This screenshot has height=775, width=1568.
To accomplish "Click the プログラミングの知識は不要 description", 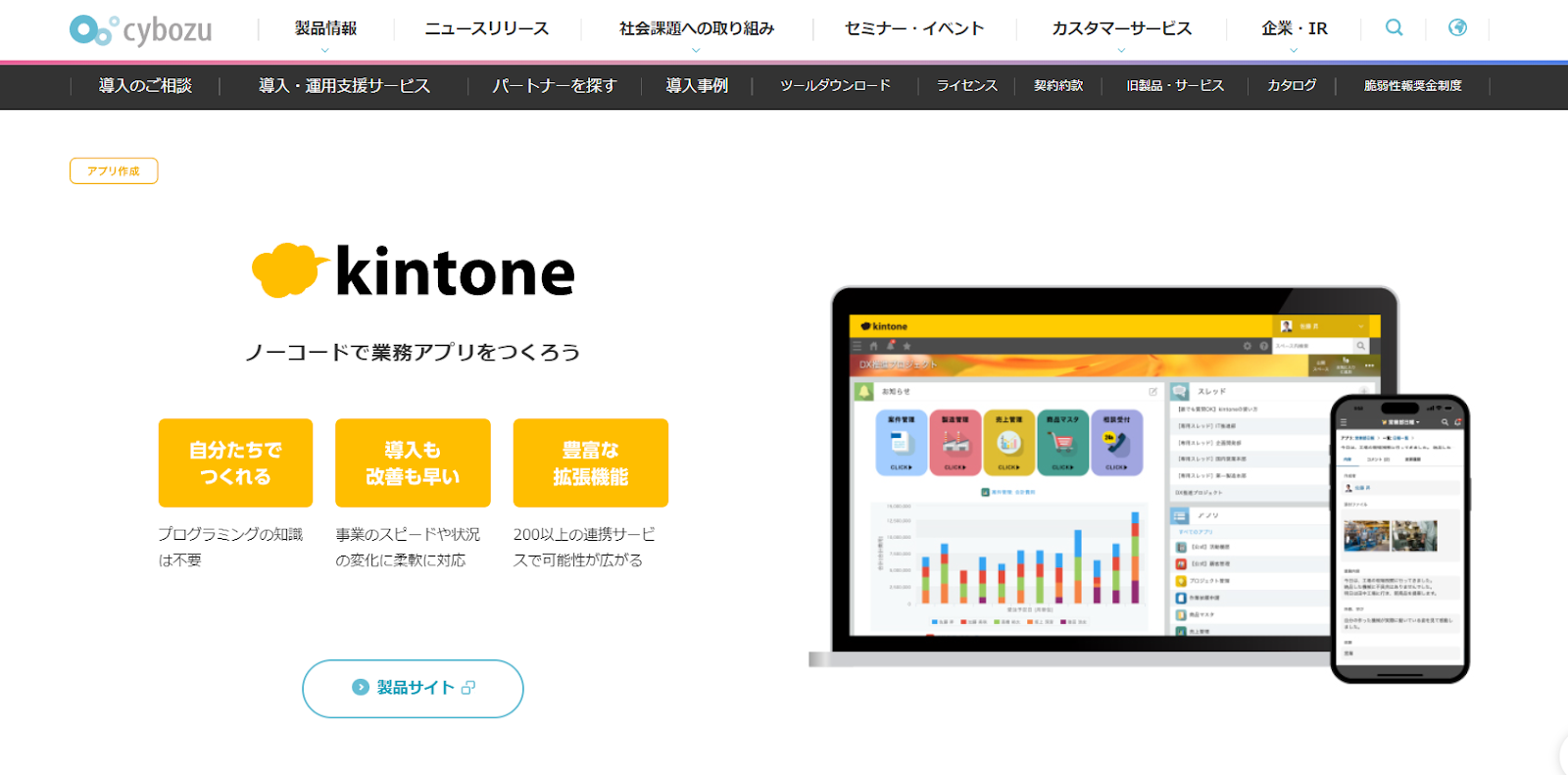I will (x=231, y=547).
